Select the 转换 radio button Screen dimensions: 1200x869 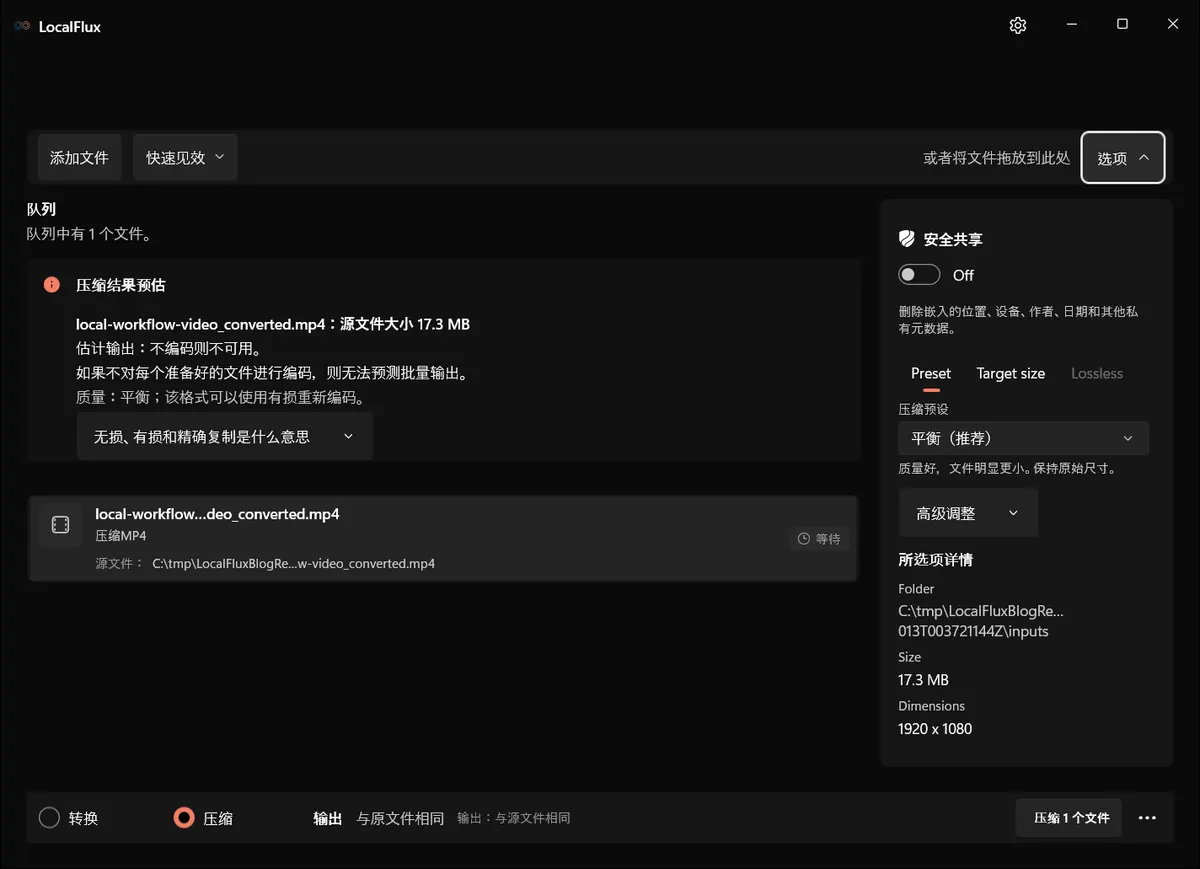[x=50, y=818]
